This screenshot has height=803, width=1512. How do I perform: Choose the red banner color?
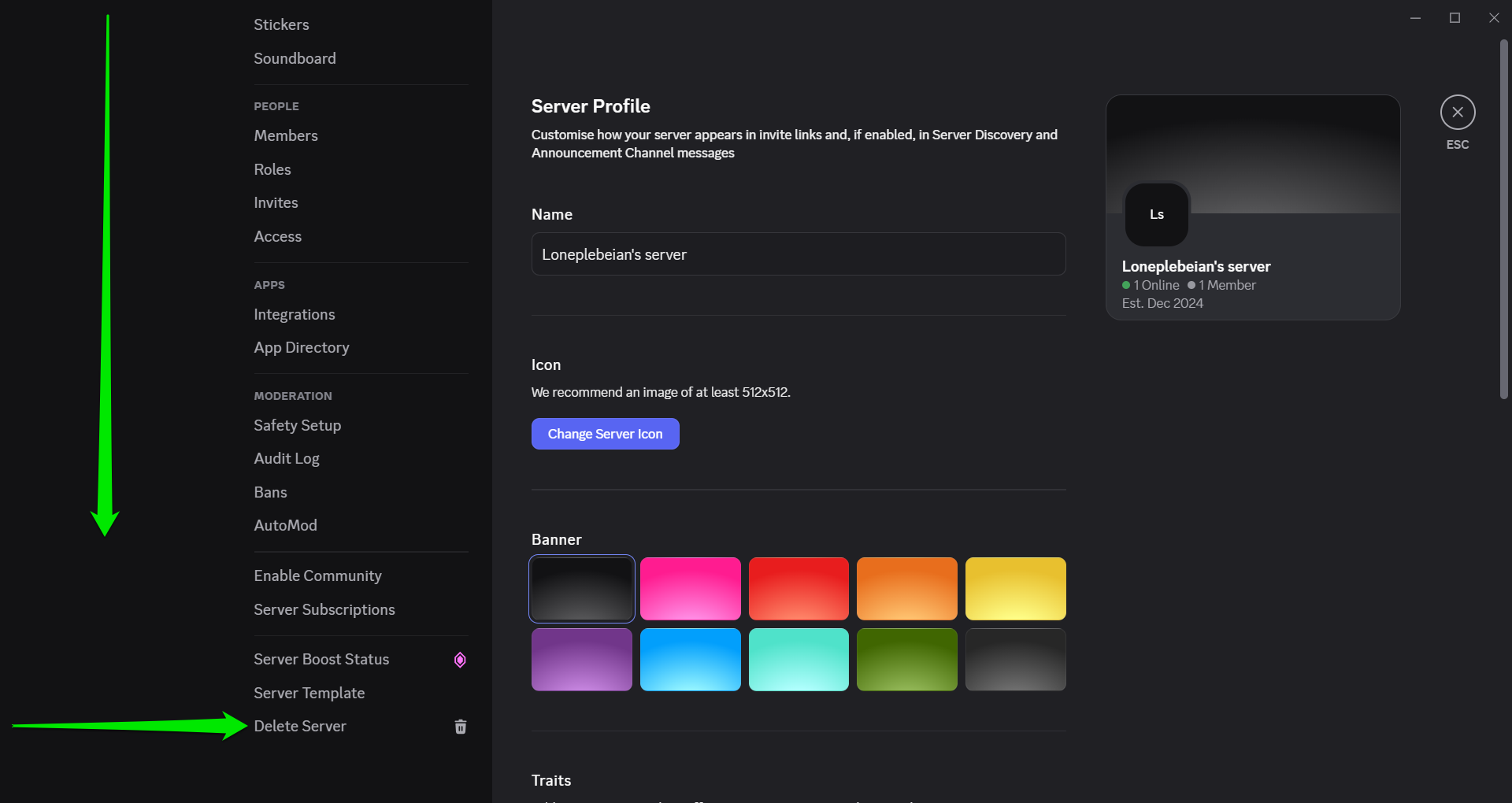799,588
